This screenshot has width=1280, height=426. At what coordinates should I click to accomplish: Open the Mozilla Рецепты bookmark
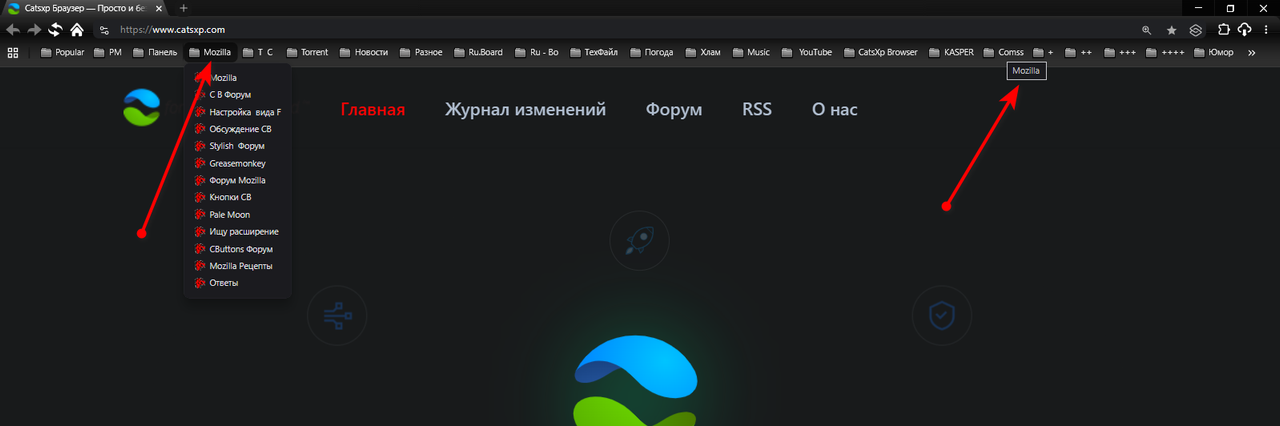[238, 266]
